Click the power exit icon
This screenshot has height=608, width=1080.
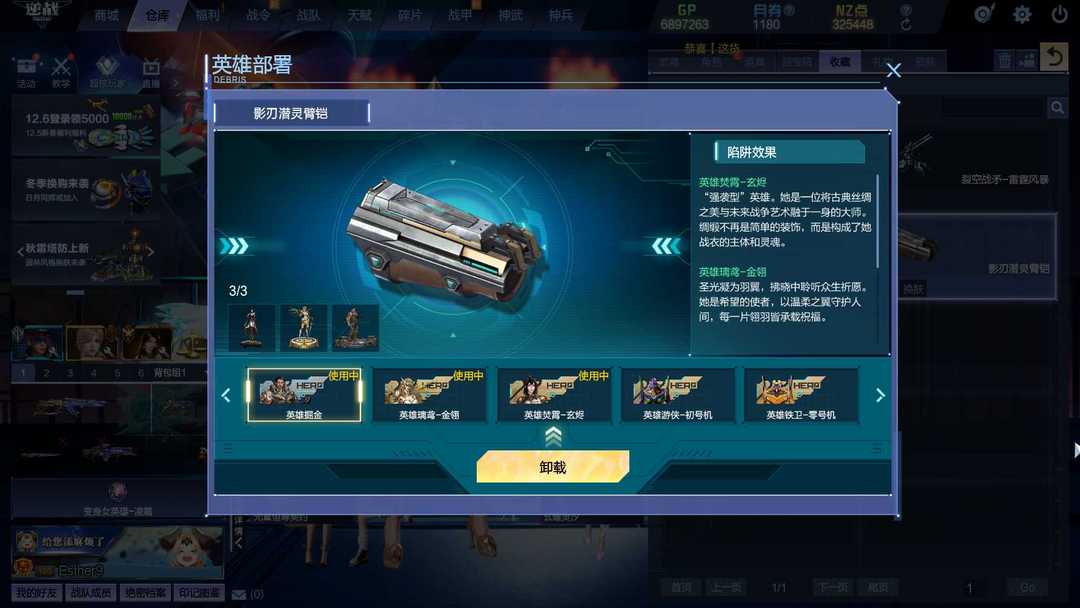(1059, 14)
